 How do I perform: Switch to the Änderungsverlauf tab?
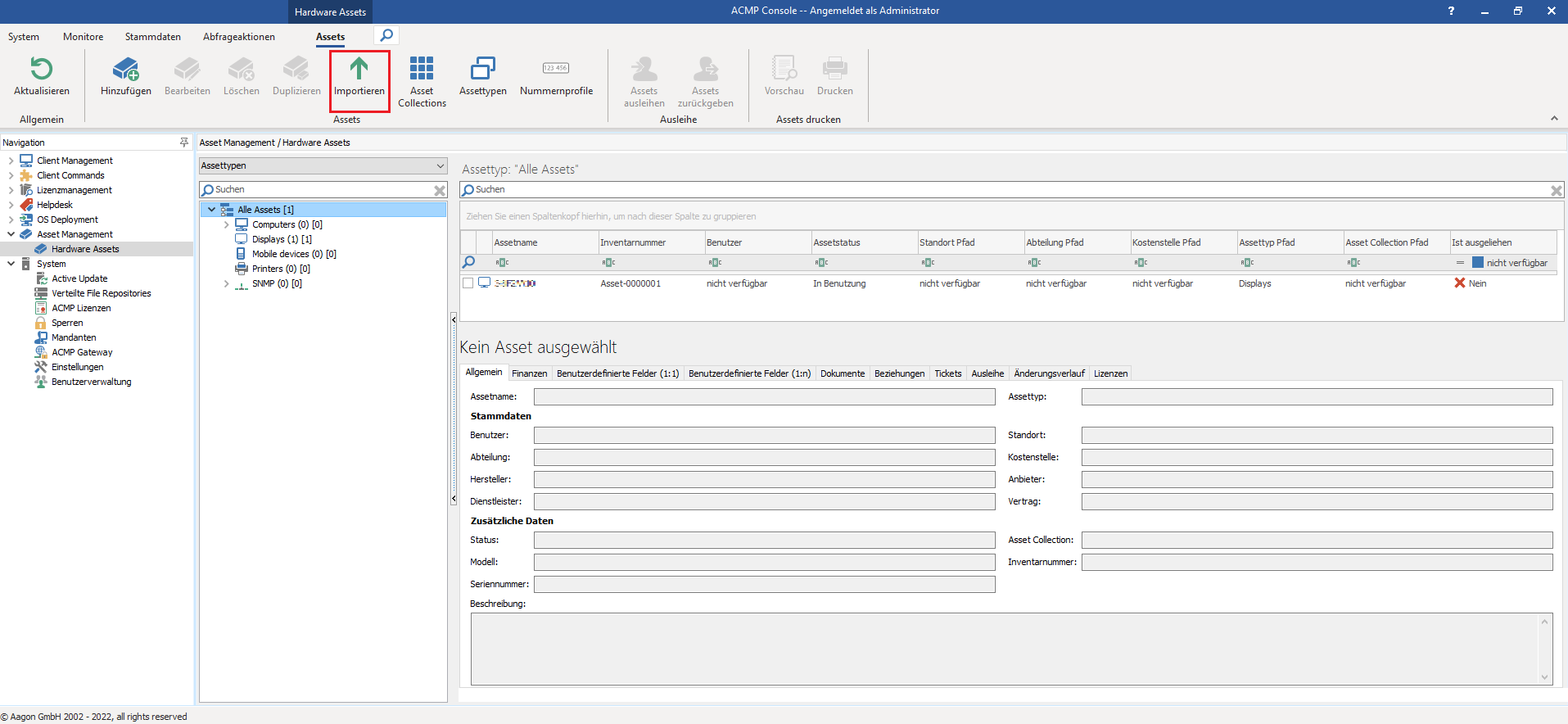click(x=1049, y=373)
